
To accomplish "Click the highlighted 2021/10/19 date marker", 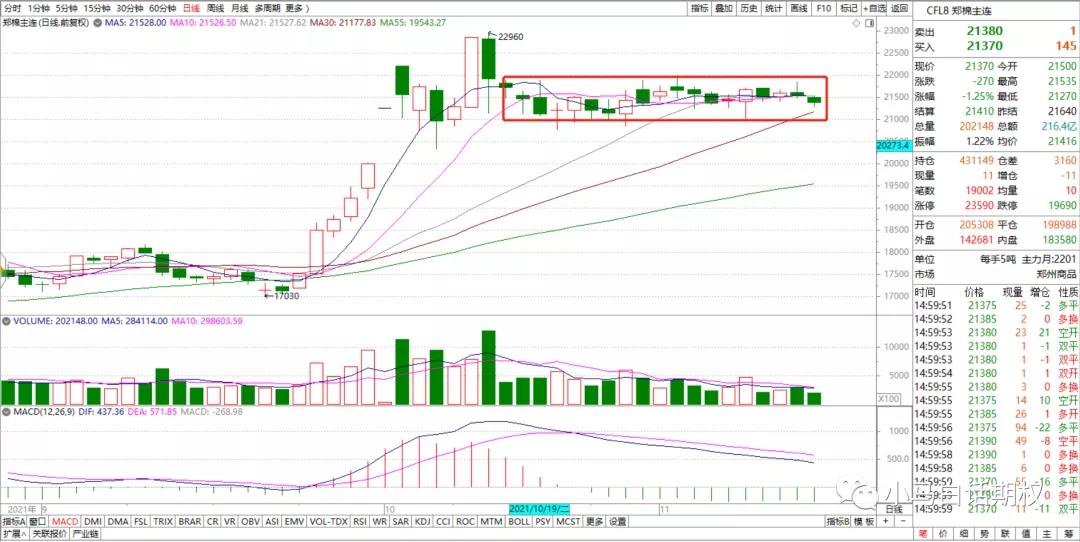I will [539, 509].
